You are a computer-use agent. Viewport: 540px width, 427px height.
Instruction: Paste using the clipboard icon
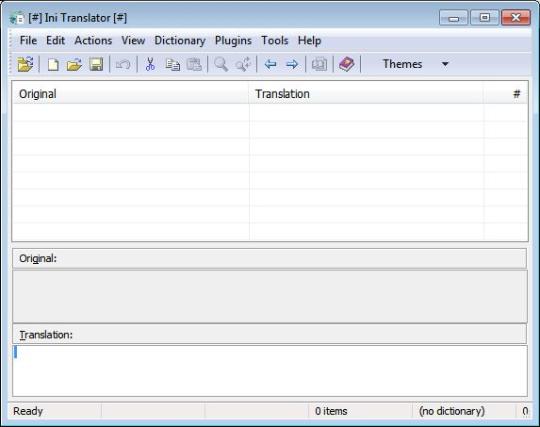pos(194,64)
